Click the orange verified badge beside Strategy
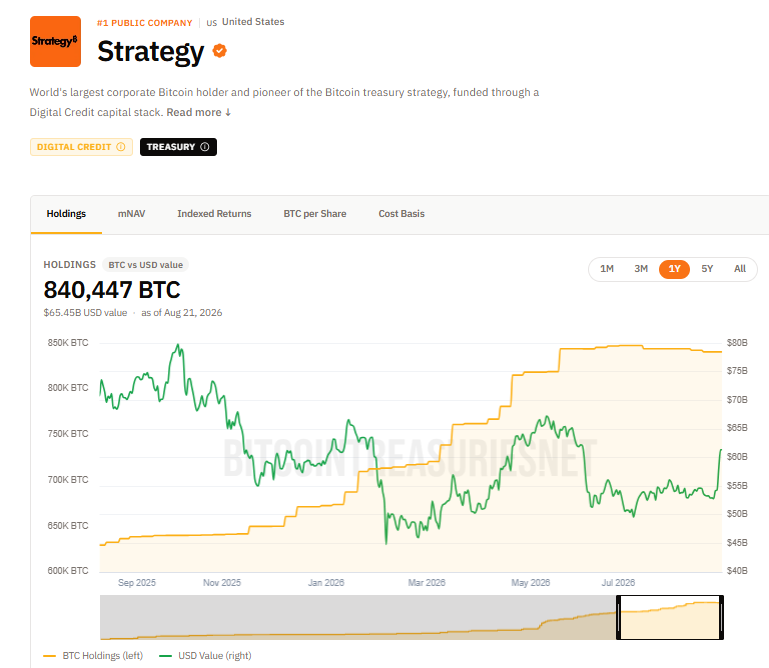The height and width of the screenshot is (668, 769). (220, 51)
